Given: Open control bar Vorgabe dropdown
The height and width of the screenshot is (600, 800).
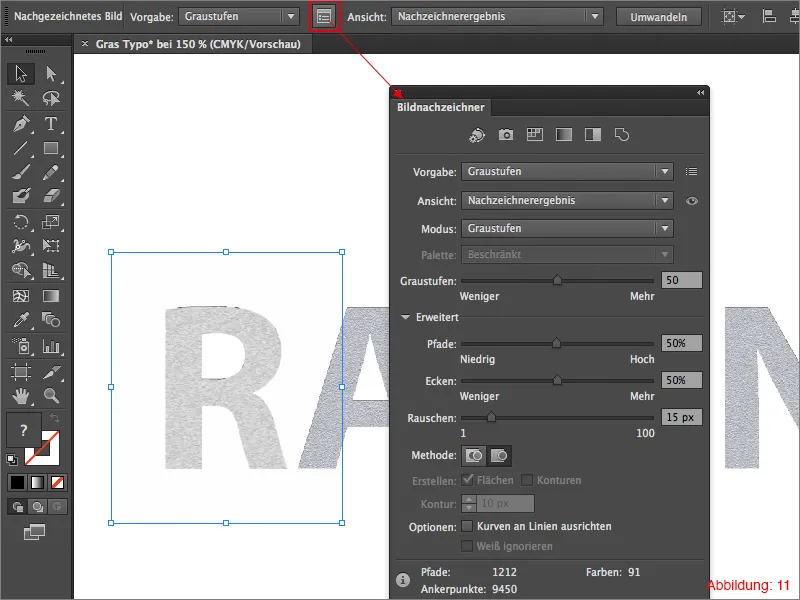Looking at the screenshot, I should point(239,16).
